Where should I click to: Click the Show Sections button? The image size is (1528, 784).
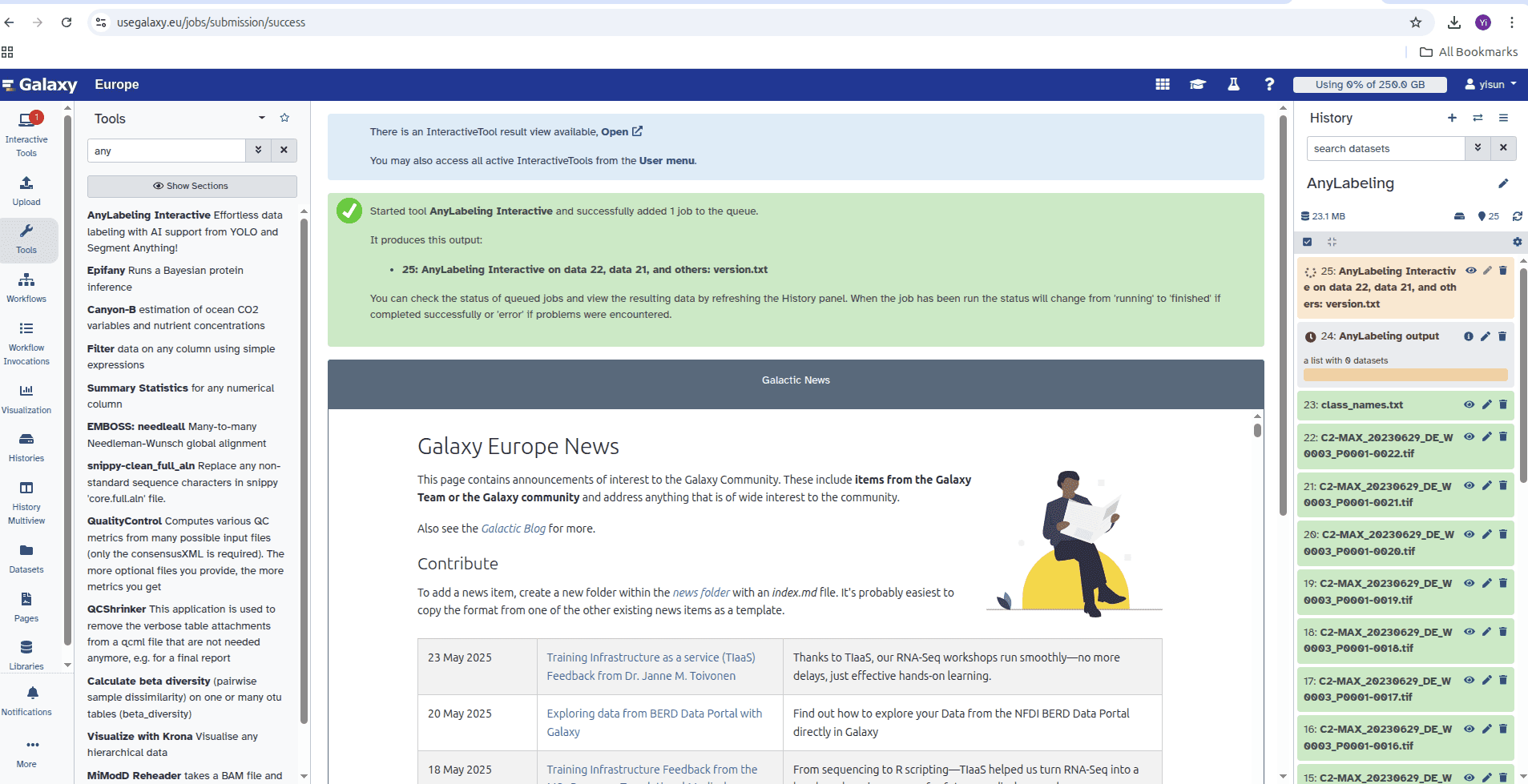click(x=192, y=186)
